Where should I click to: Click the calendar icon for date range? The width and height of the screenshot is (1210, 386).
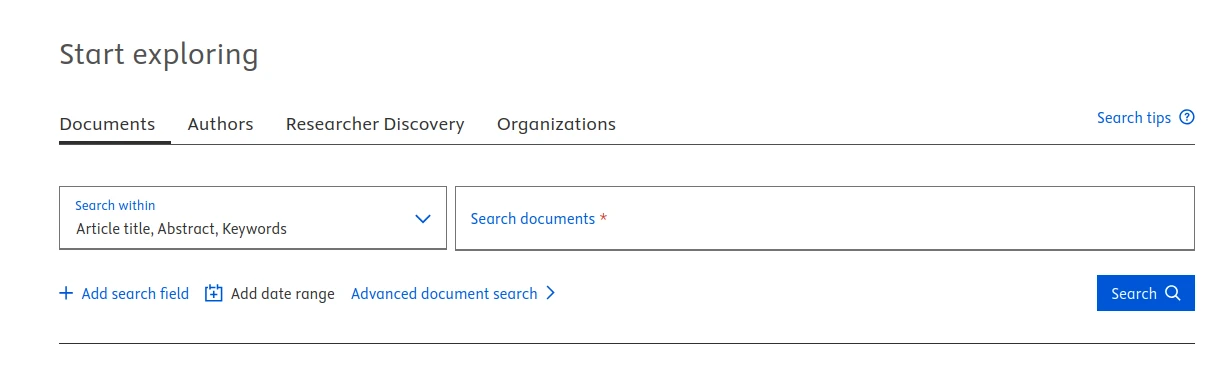213,293
